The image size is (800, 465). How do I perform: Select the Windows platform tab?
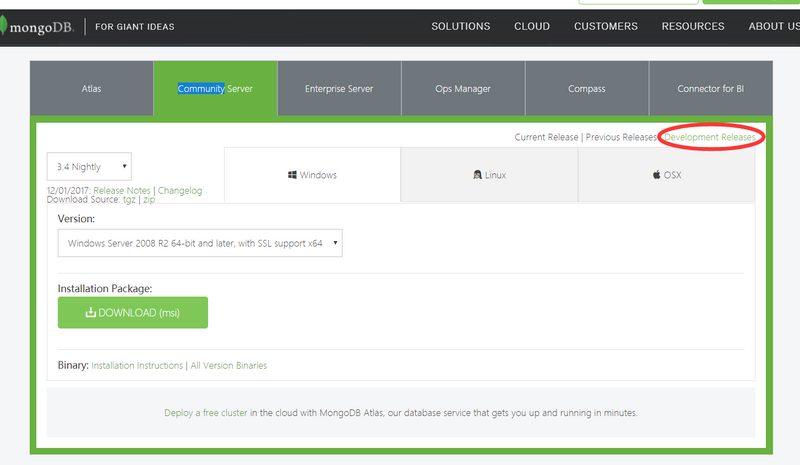[312, 175]
